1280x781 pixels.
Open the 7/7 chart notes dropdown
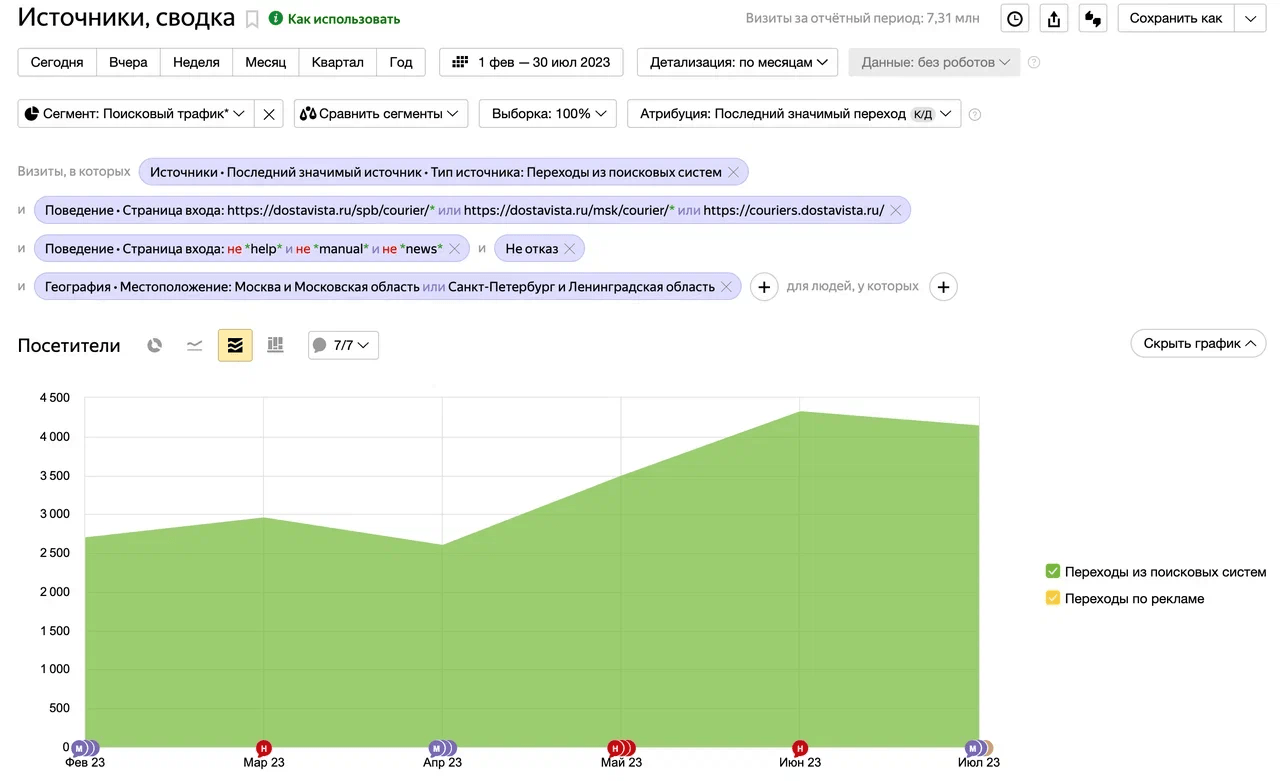click(343, 345)
